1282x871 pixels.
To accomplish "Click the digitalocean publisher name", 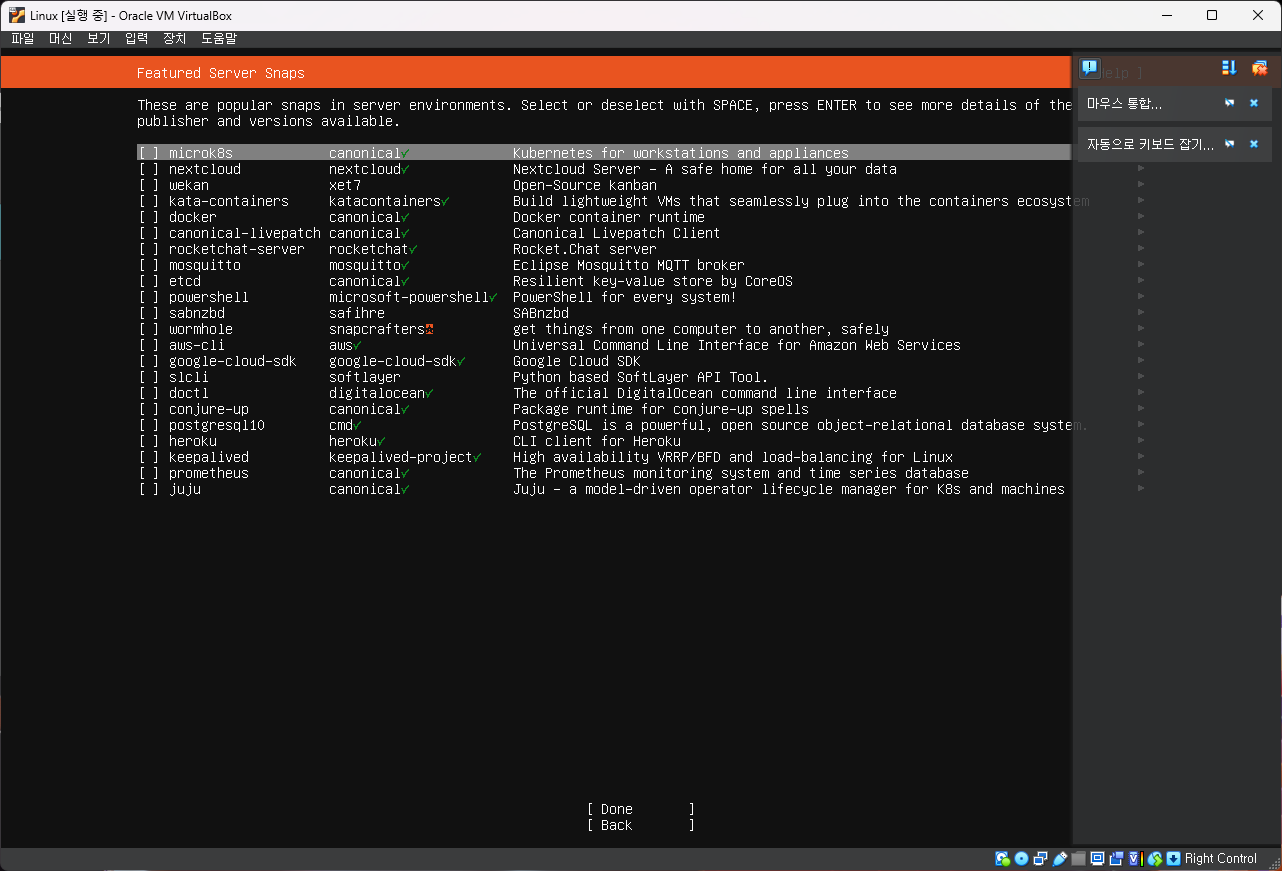I will click(377, 393).
